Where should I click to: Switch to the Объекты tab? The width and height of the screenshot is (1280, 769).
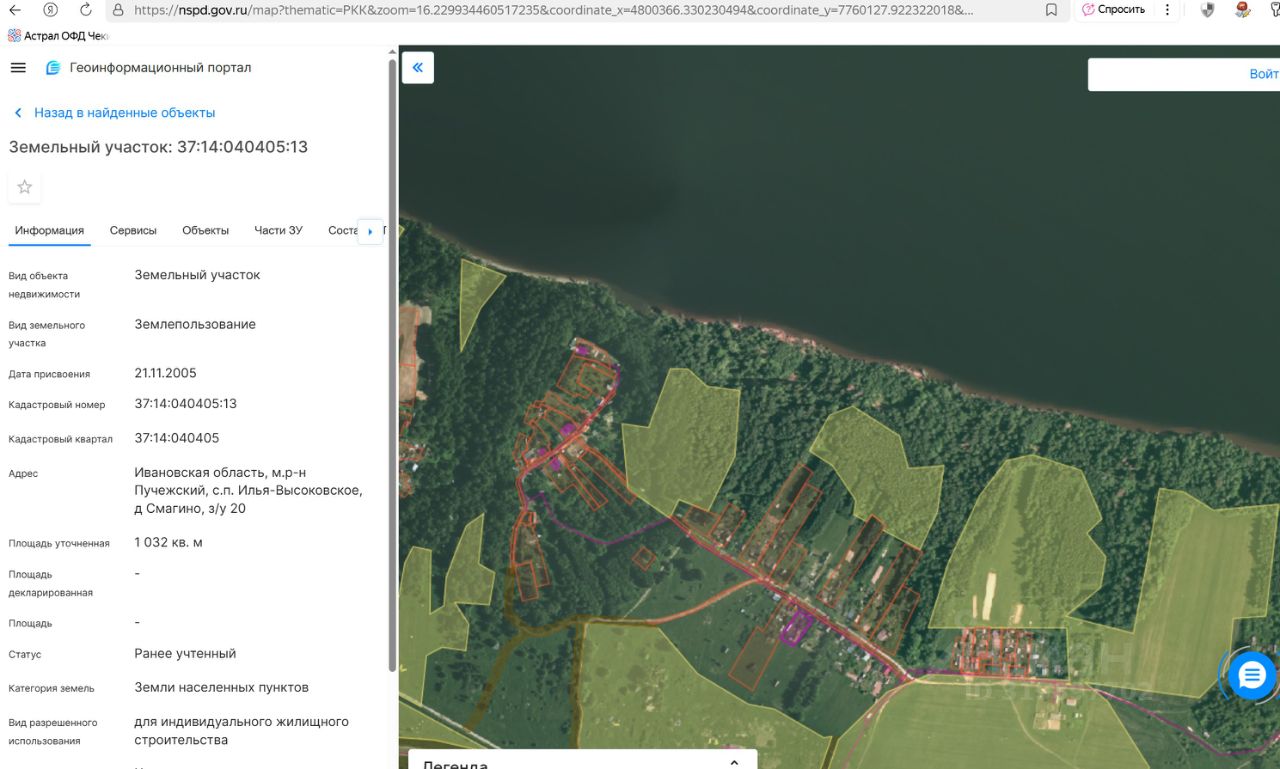click(205, 230)
